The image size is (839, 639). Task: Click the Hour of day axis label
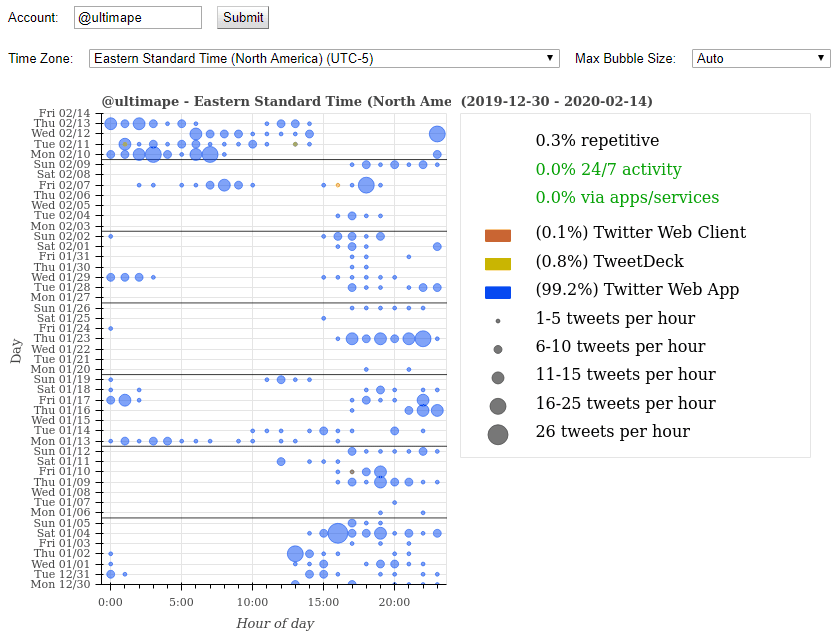[274, 622]
